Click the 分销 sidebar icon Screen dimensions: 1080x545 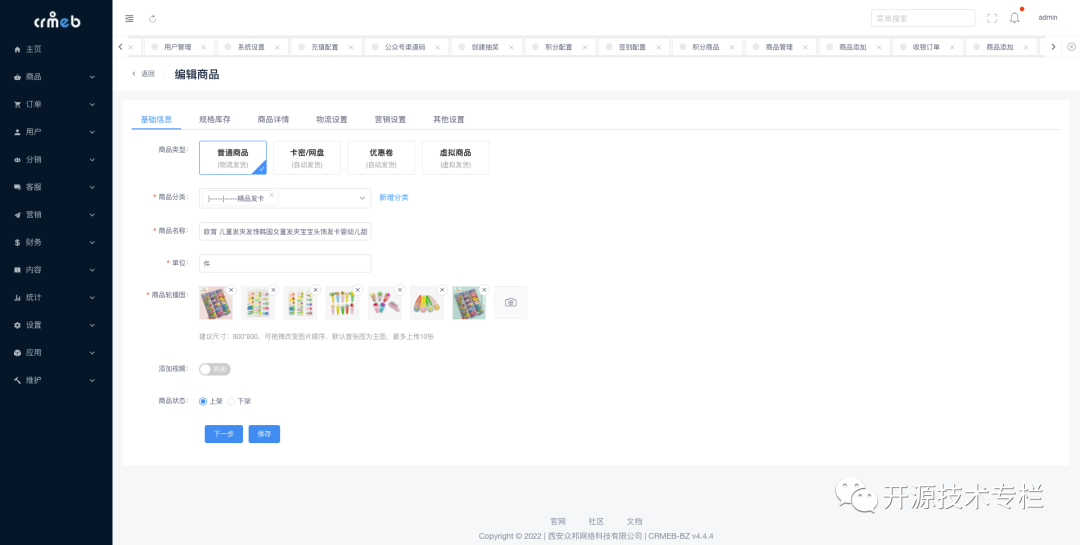pos(17,160)
